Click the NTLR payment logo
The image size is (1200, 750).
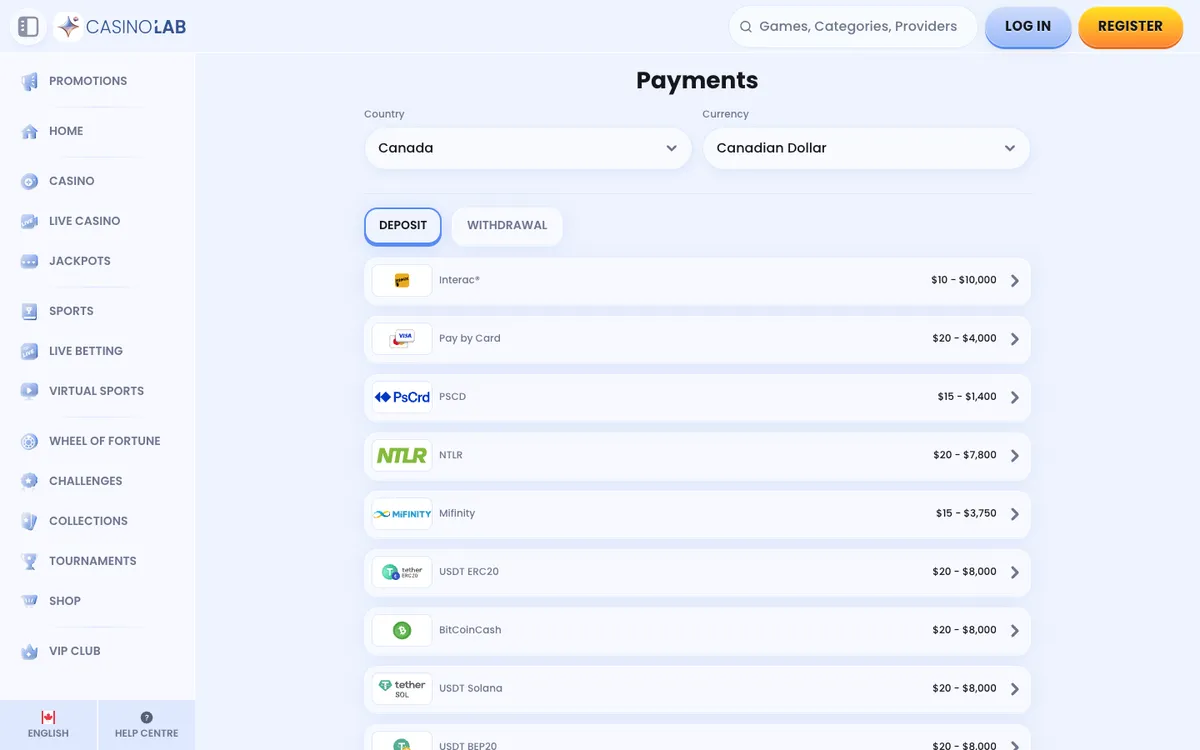[x=402, y=455]
